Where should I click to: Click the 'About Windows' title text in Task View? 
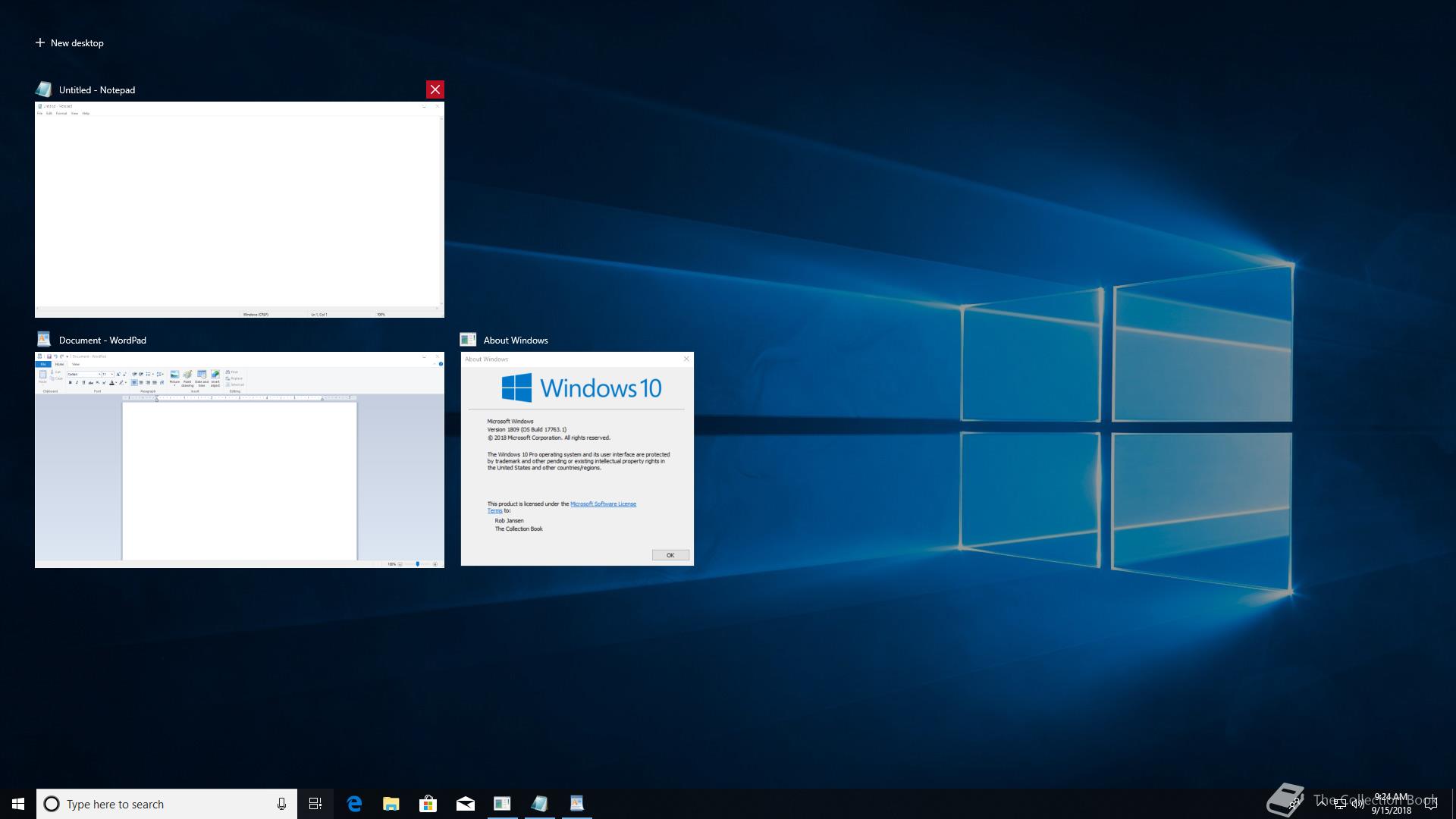[x=516, y=340]
